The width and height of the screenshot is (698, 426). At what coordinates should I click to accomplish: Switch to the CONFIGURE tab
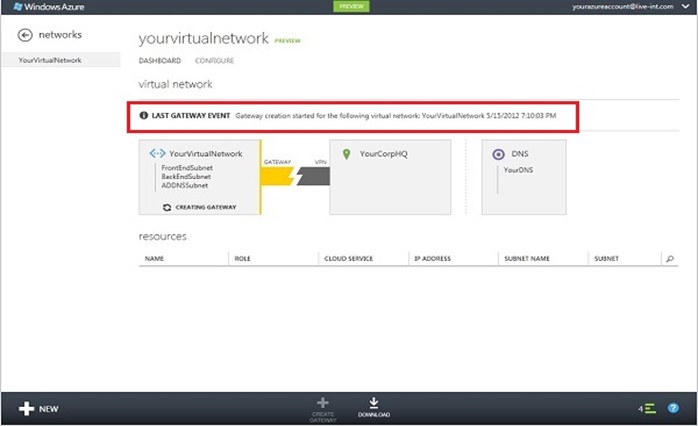click(x=214, y=61)
